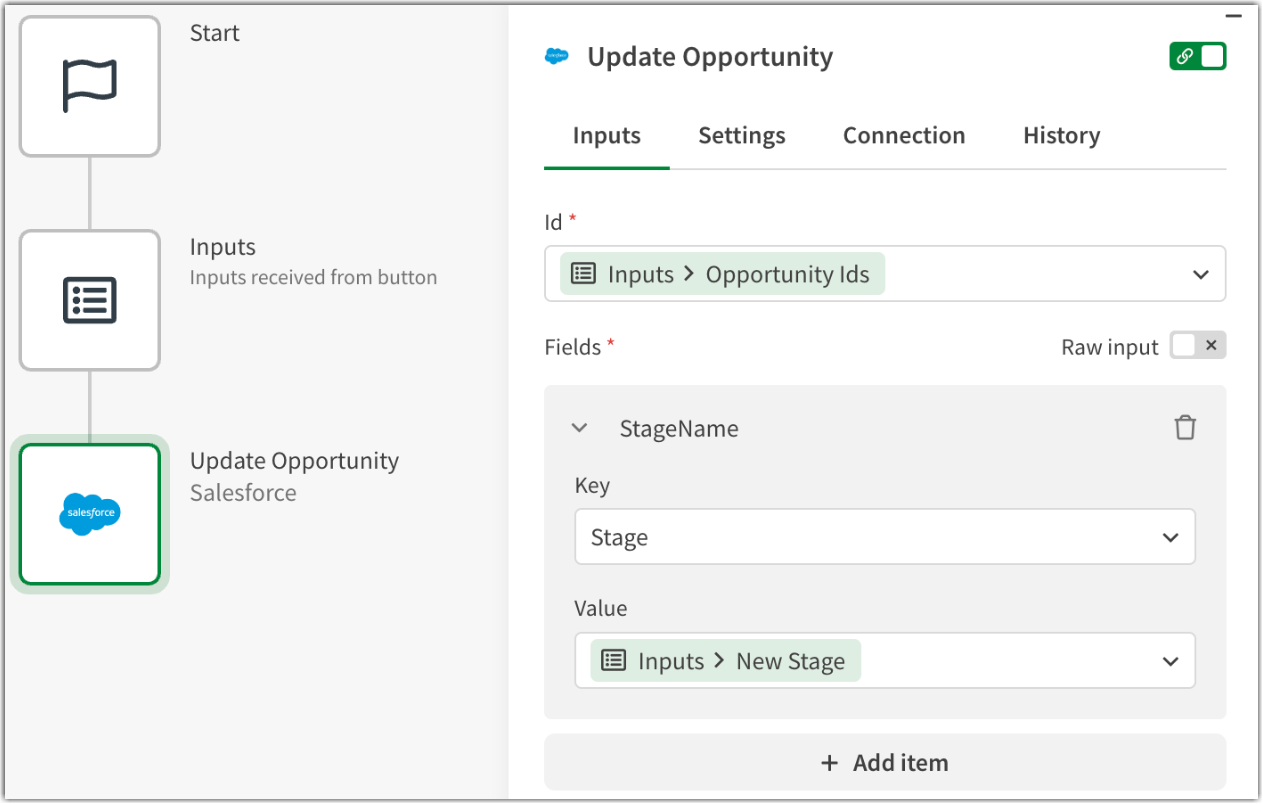Open the Id field dropdown arrow
Image resolution: width=1263 pixels, height=804 pixels.
point(1201,274)
